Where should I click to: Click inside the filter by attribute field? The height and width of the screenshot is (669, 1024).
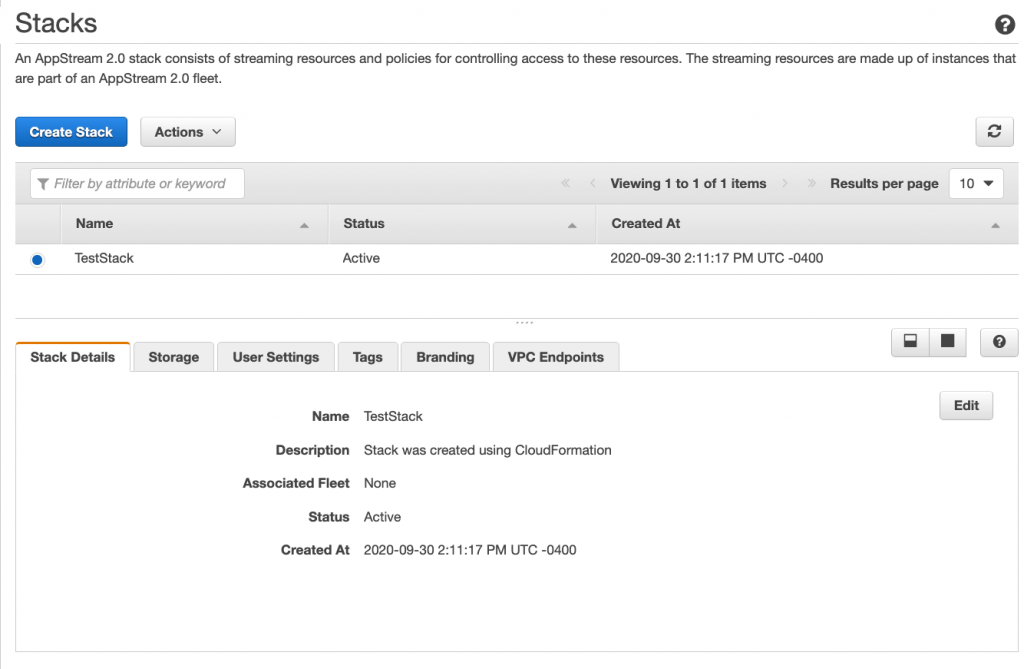click(x=140, y=183)
